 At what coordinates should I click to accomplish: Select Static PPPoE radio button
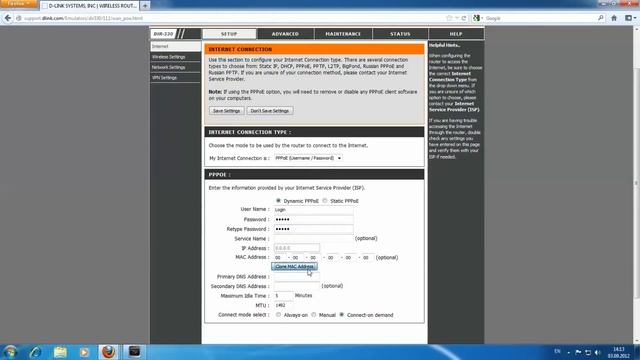(325, 201)
